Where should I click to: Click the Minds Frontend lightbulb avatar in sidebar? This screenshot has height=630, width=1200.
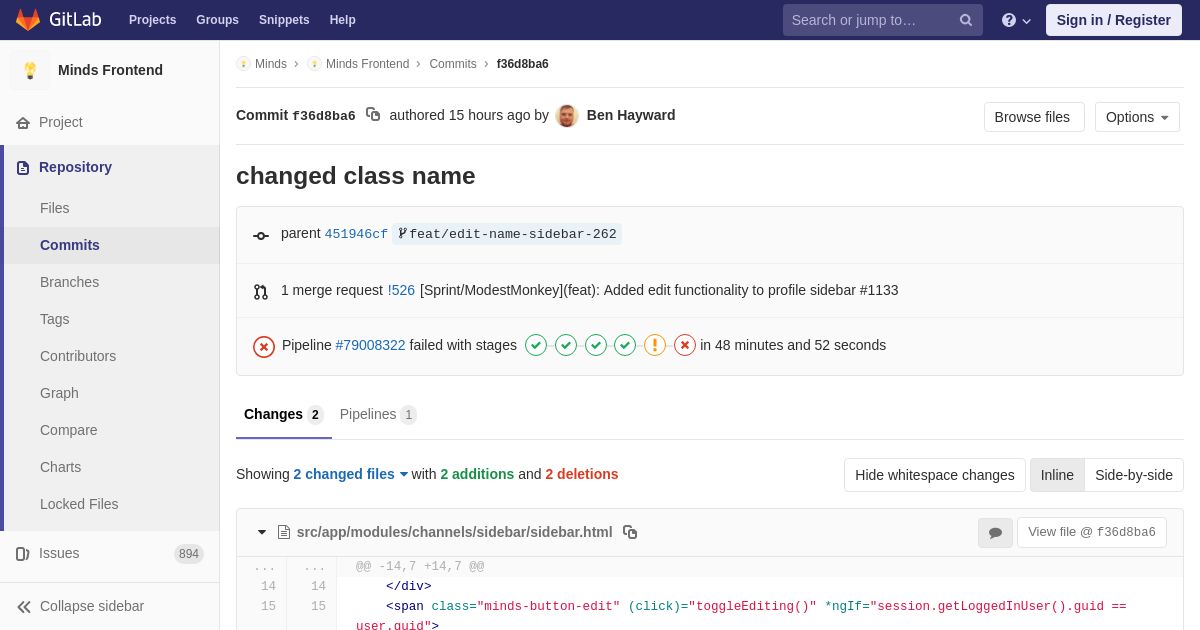(x=30, y=70)
